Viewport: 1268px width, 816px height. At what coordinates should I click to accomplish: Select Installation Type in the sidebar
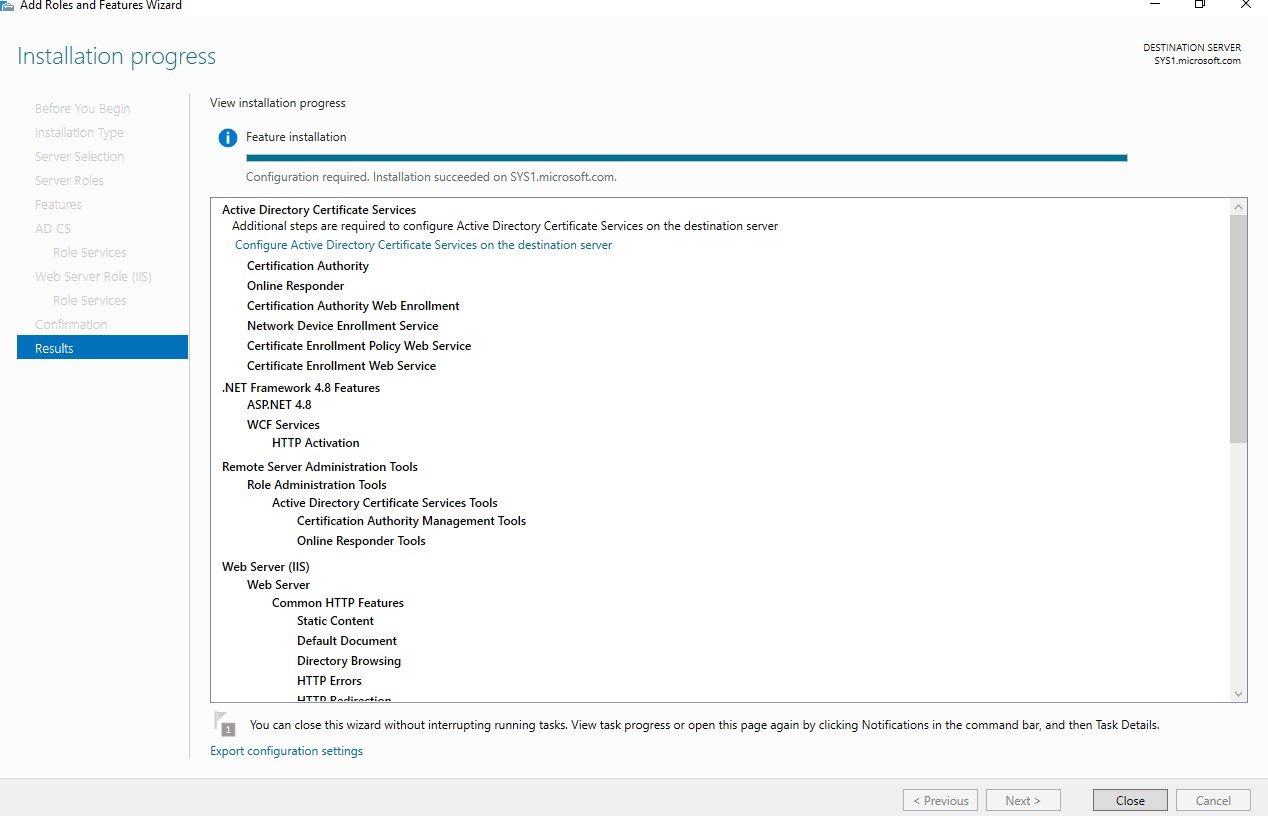pos(79,132)
